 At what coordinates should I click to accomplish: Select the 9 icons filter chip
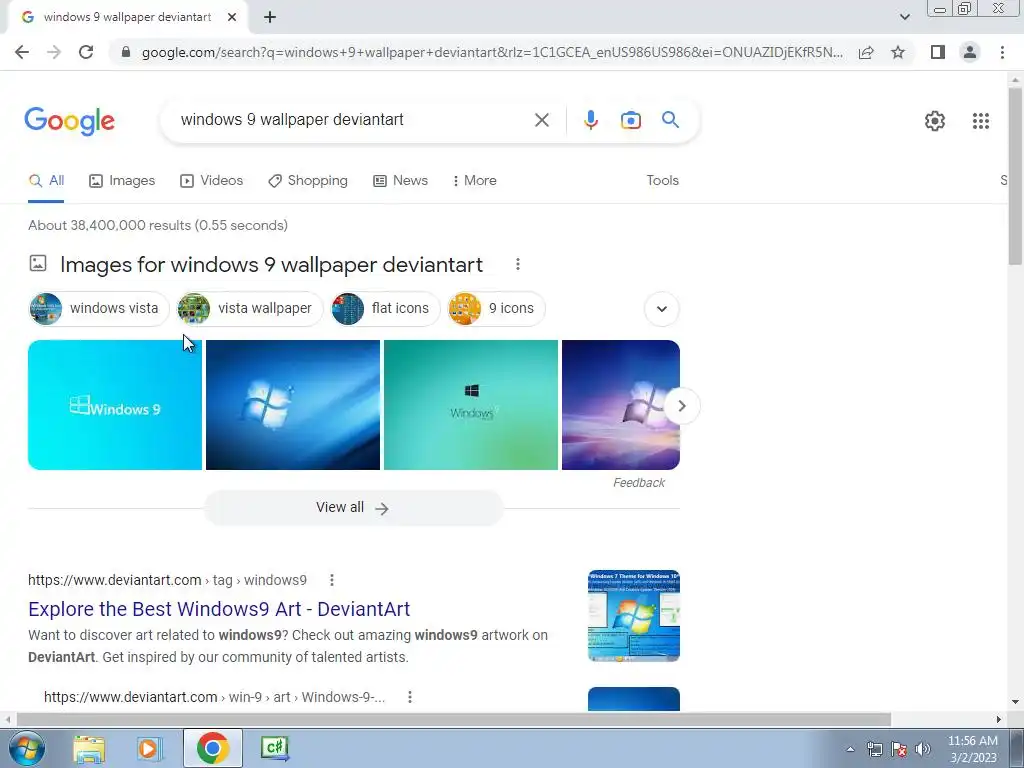[496, 308]
